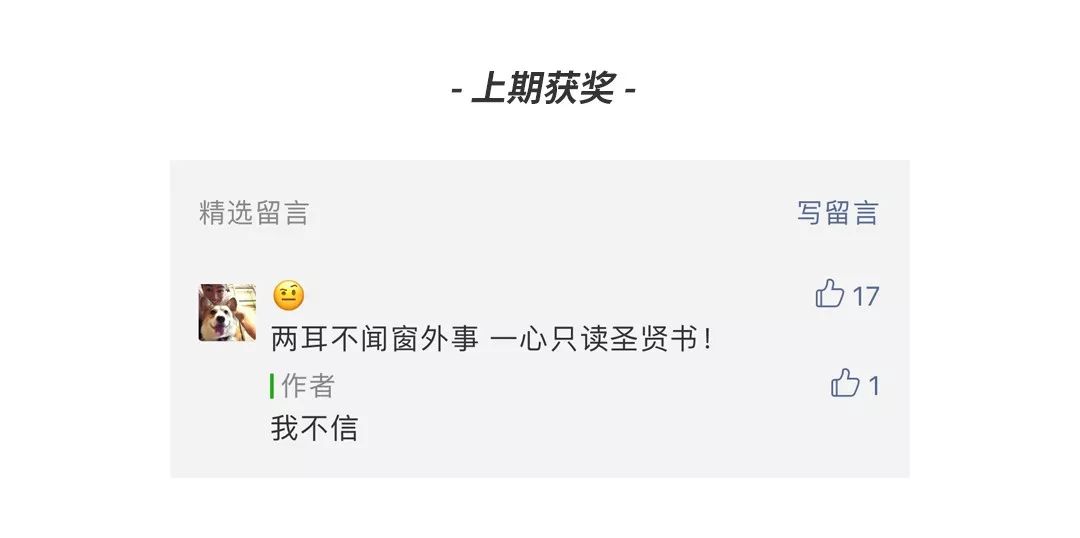
Task: Click the raised-eyebrow emoji username
Action: click(x=289, y=296)
